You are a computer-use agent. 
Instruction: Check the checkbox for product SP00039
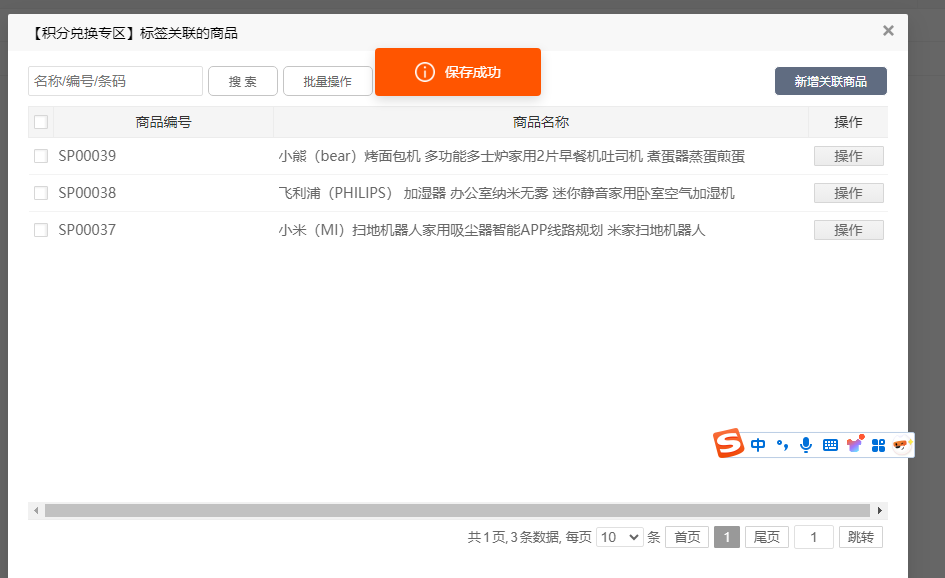(x=40, y=156)
